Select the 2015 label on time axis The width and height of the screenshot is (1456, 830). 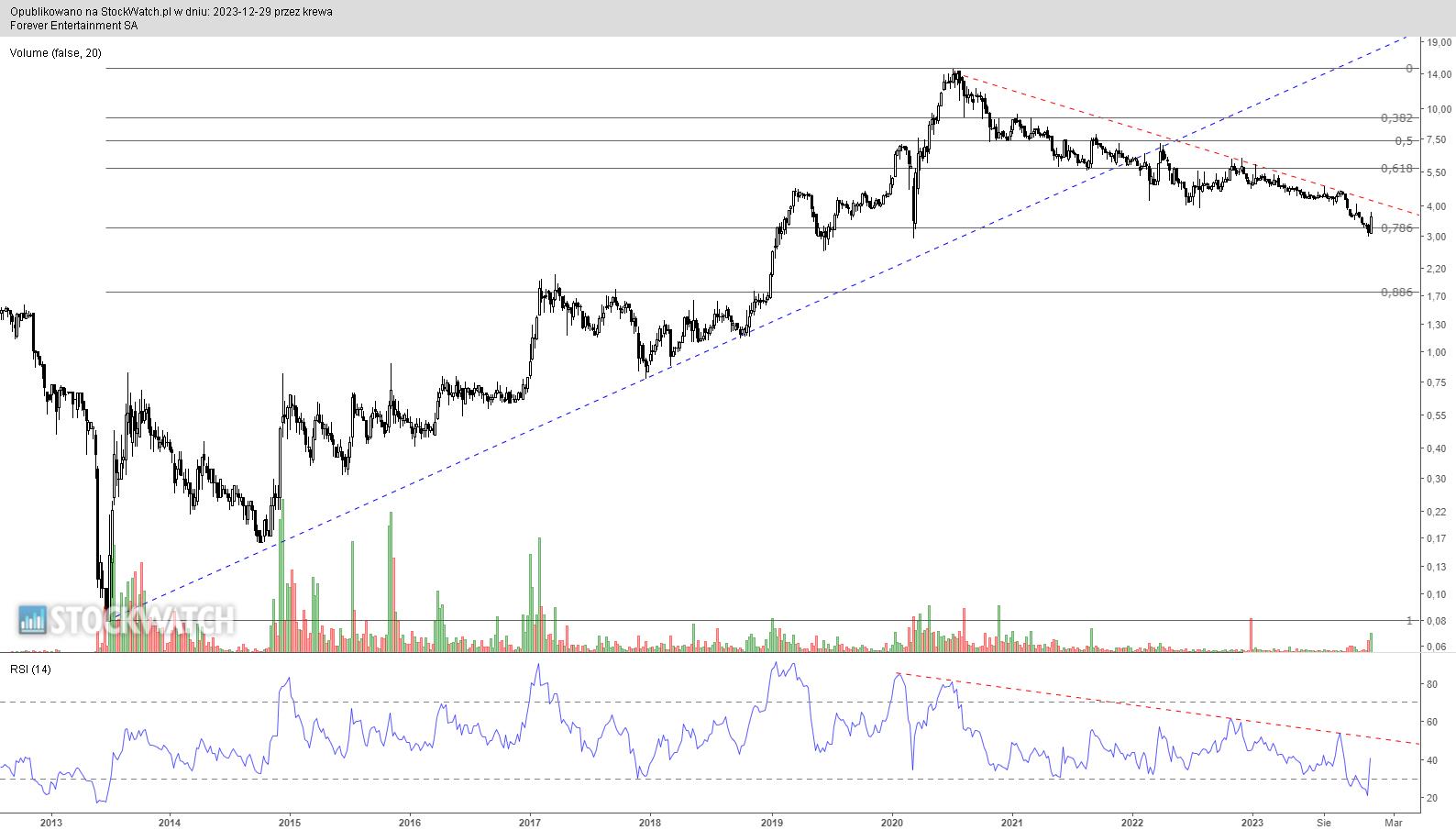[289, 822]
